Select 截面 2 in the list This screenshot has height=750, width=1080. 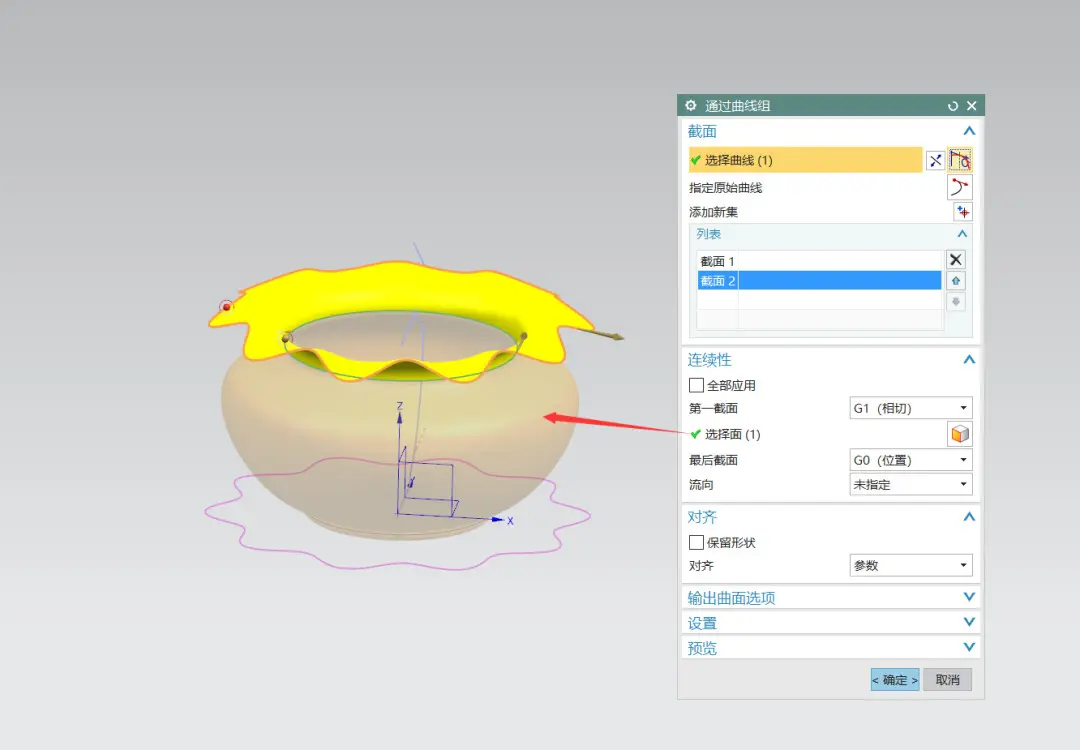[x=819, y=280]
